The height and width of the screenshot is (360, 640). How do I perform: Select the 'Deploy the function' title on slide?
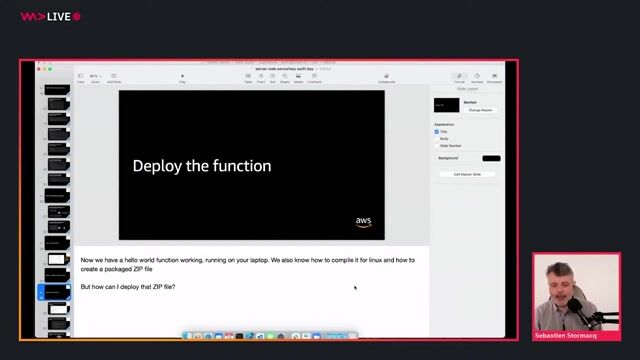pyautogui.click(x=202, y=166)
